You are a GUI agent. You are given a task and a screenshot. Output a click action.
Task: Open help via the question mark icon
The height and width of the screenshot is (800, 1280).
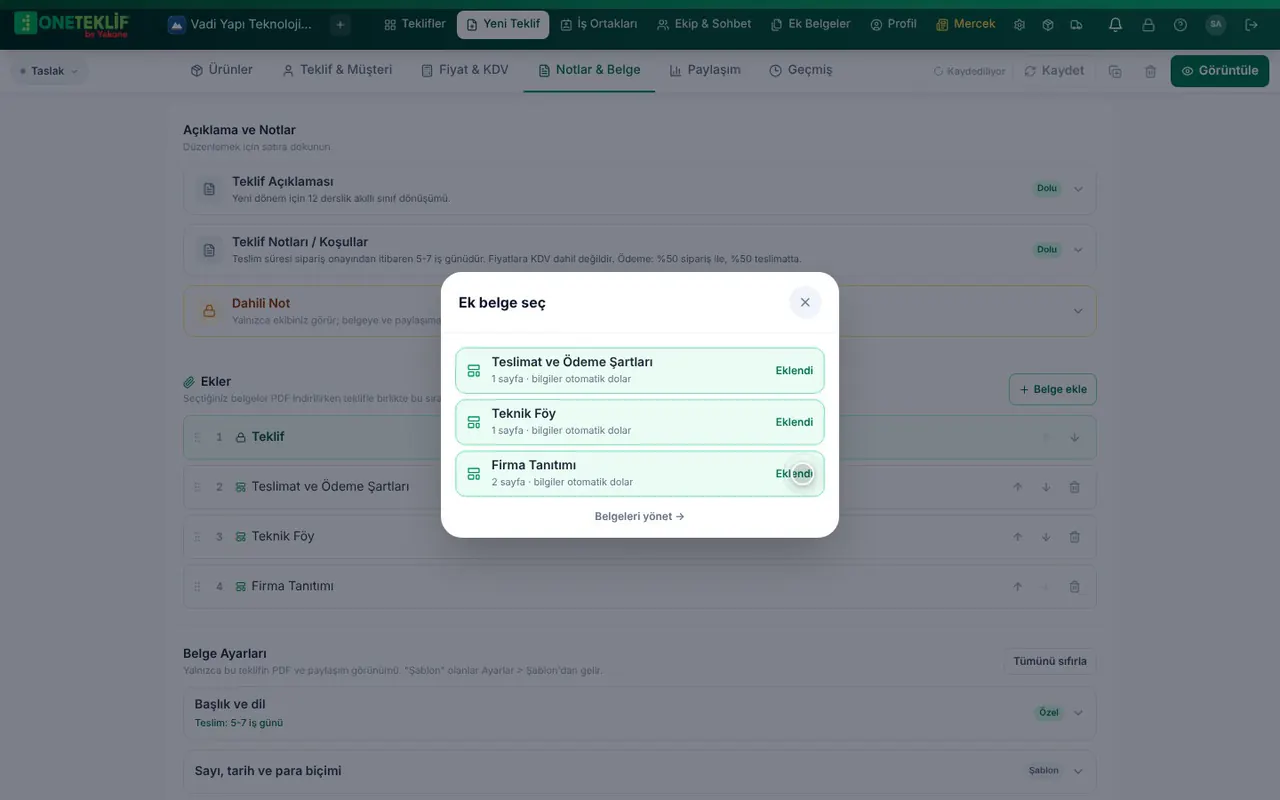[1181, 24]
